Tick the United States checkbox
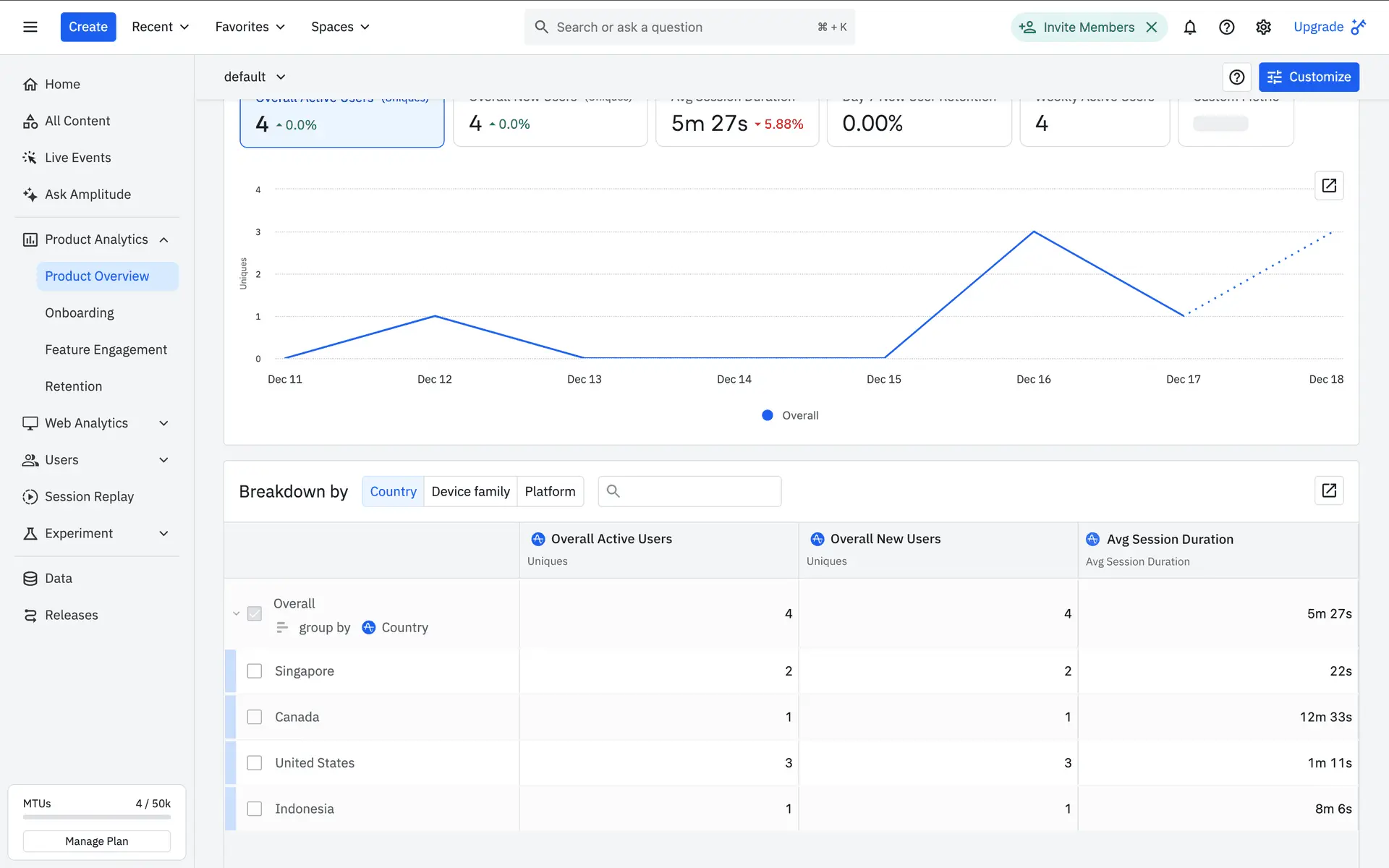The image size is (1389, 868). click(255, 763)
